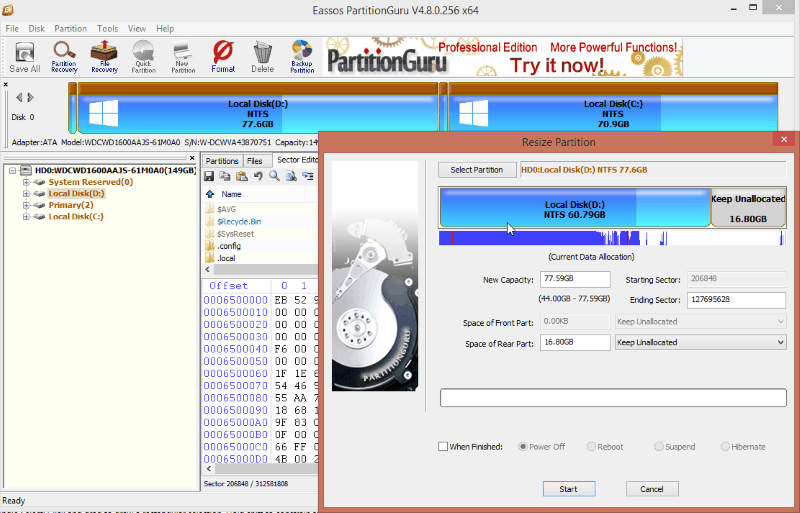Cancel the Resize Partition dialog
Screen dimensions: 800x513
click(652, 489)
